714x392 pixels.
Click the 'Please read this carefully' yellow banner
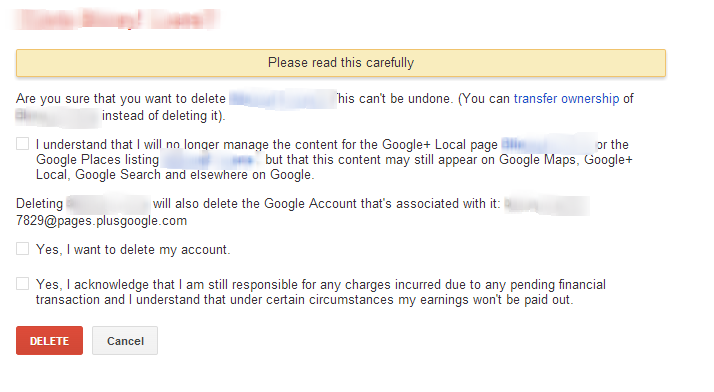341,63
